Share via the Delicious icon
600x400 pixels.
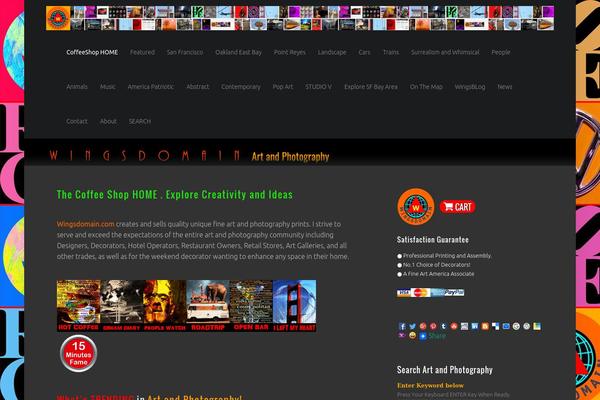click(x=496, y=326)
